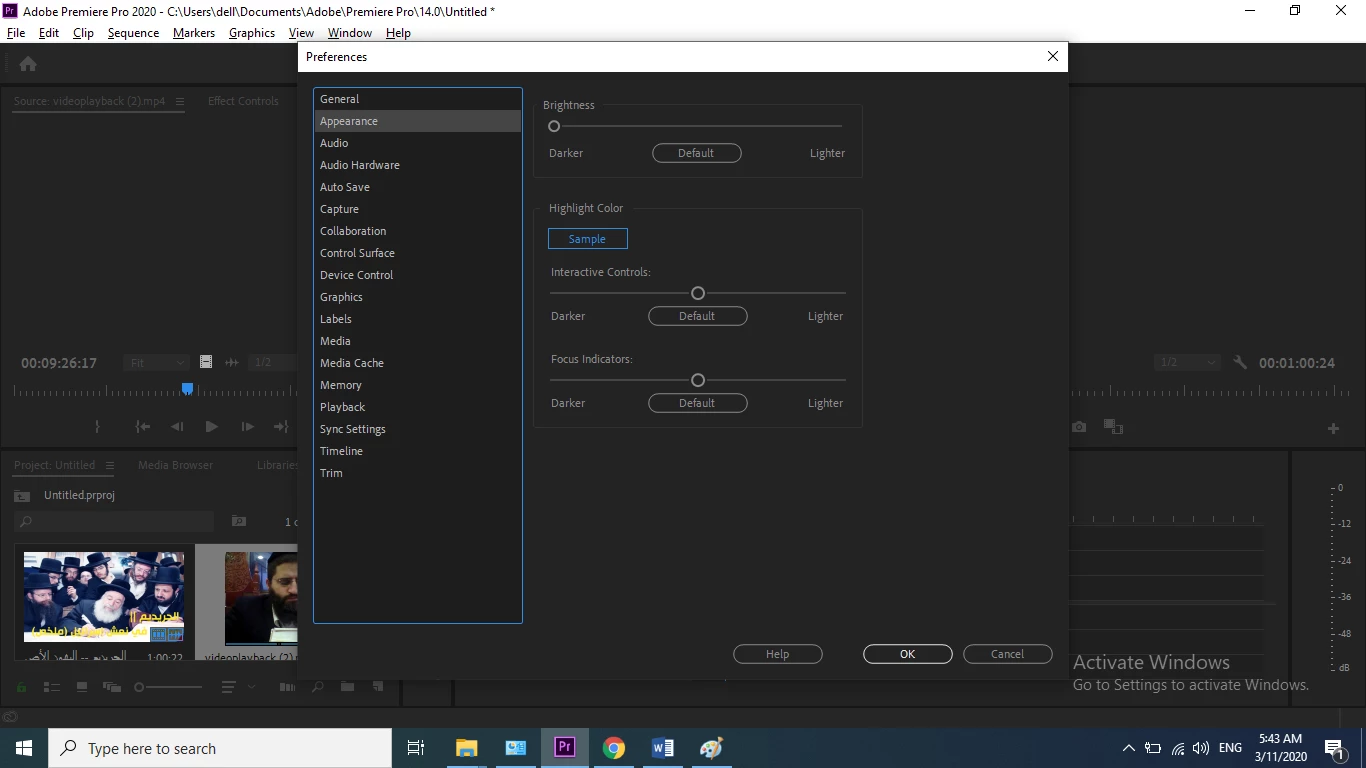Viewport: 1366px width, 768px height.
Task: Switch Project panel to Freeform view
Action: pos(112,687)
